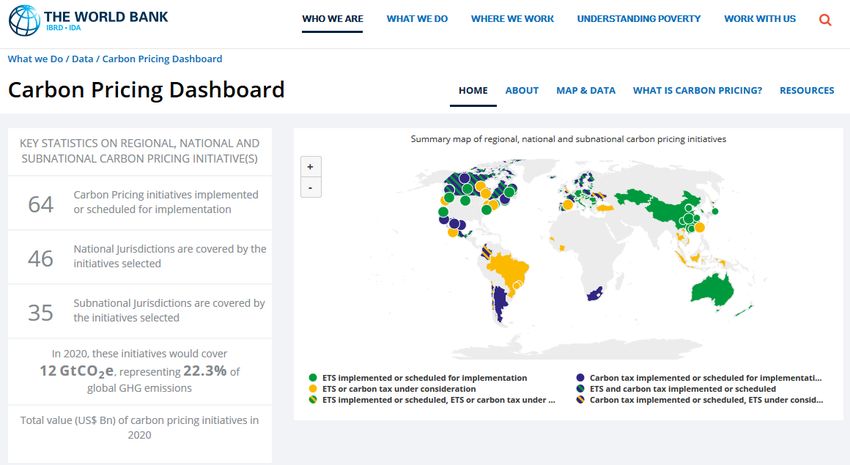
Task: Click the '12 GtCO2e' coverage value
Action: coord(77,371)
